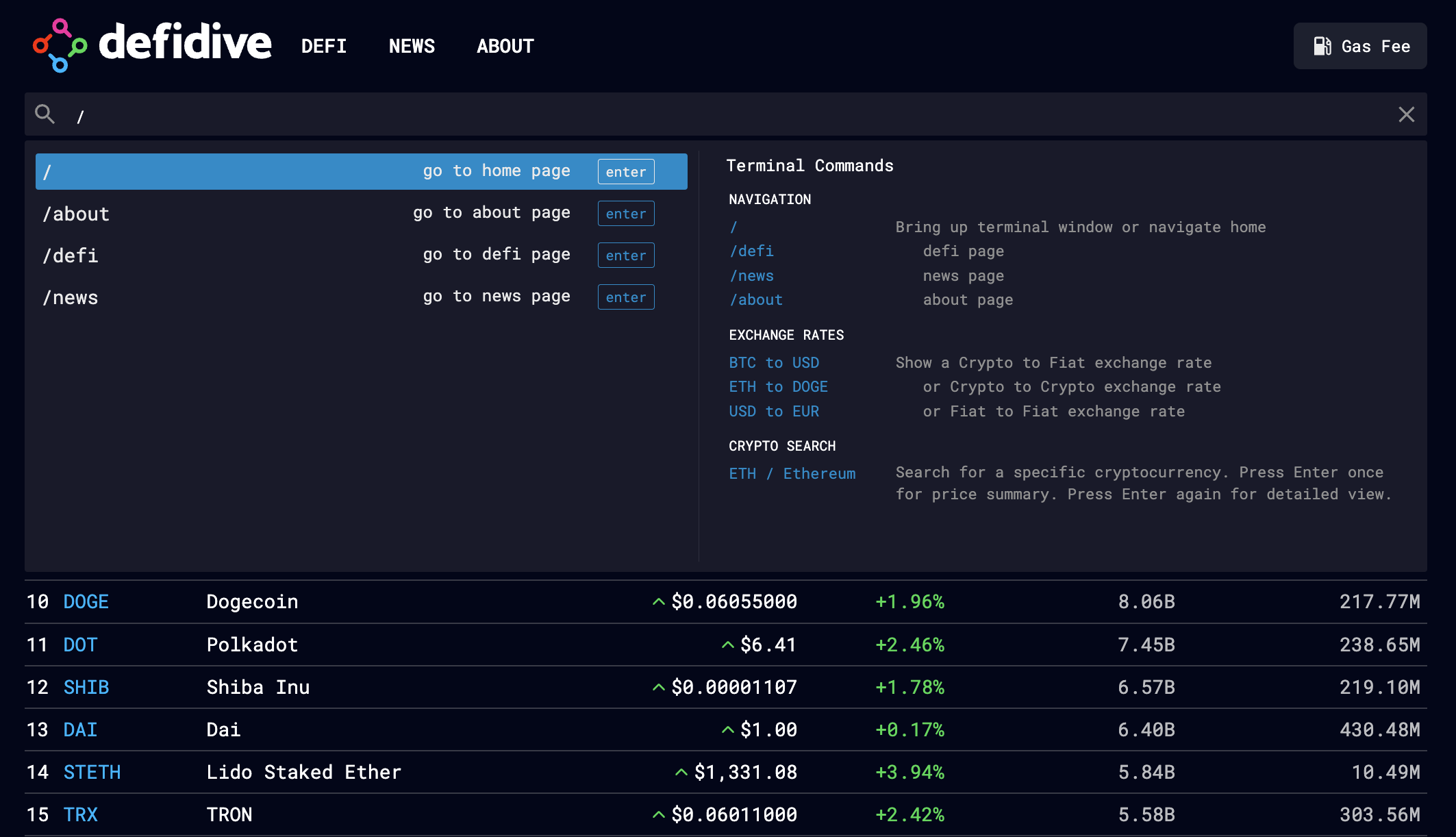
Task: Click the up caret beside Dai price
Action: (728, 730)
